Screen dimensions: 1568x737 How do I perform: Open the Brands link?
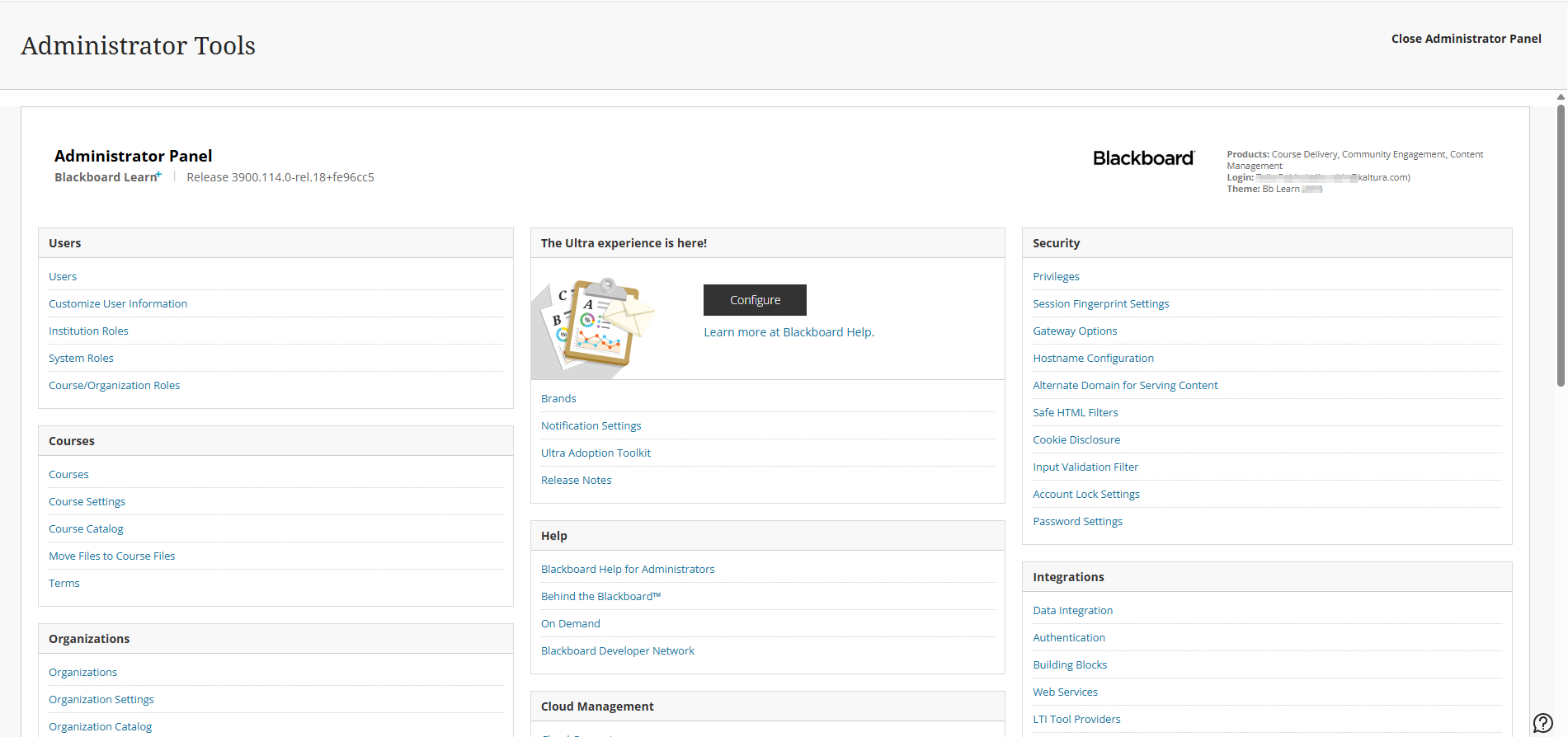coord(558,399)
